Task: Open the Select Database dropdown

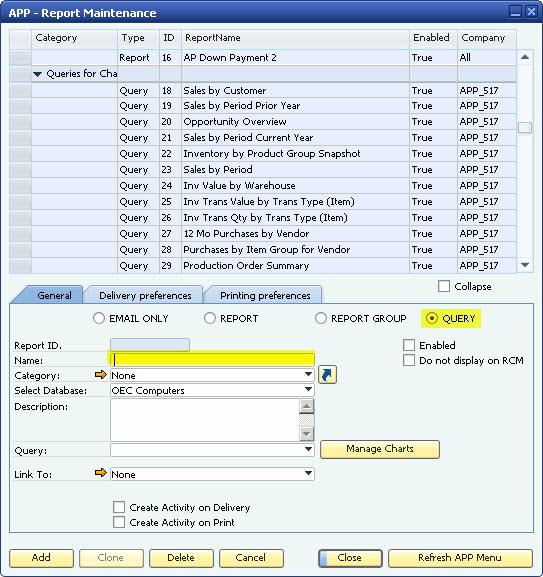Action: tap(308, 390)
